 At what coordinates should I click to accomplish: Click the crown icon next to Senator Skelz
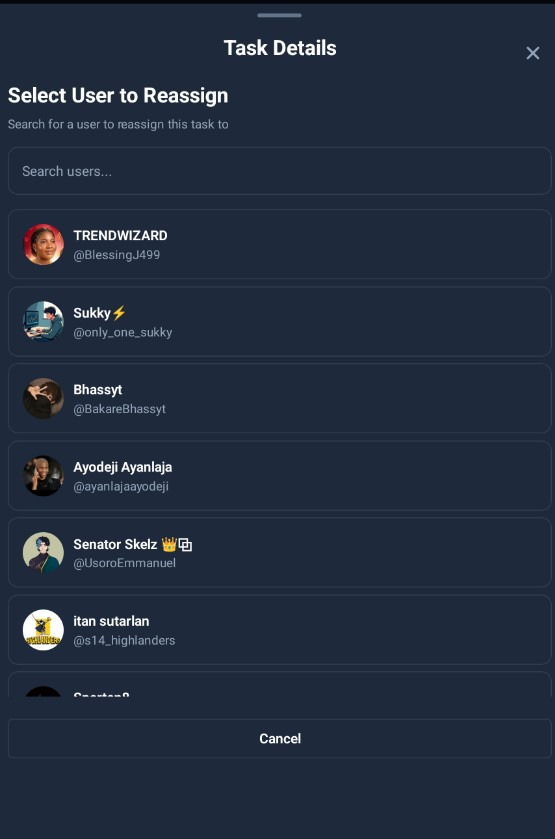point(169,544)
